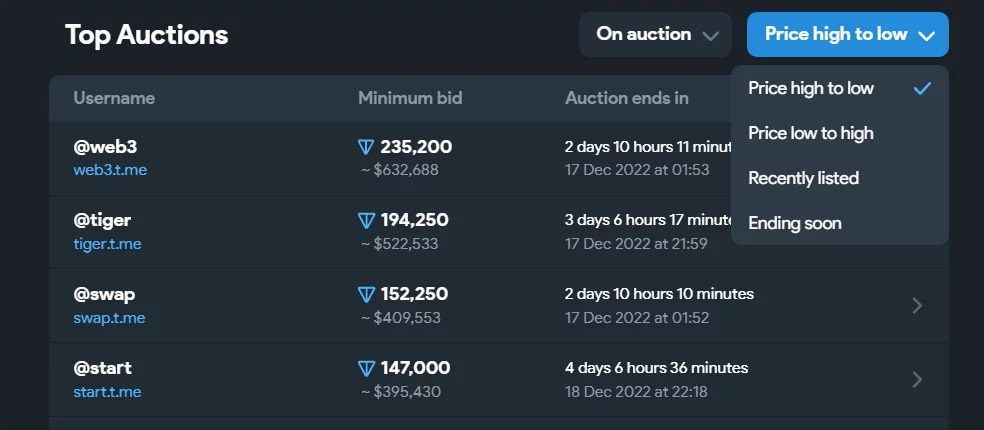Click the TON icon beside 152,250
The width and height of the screenshot is (984, 430).
[366, 294]
